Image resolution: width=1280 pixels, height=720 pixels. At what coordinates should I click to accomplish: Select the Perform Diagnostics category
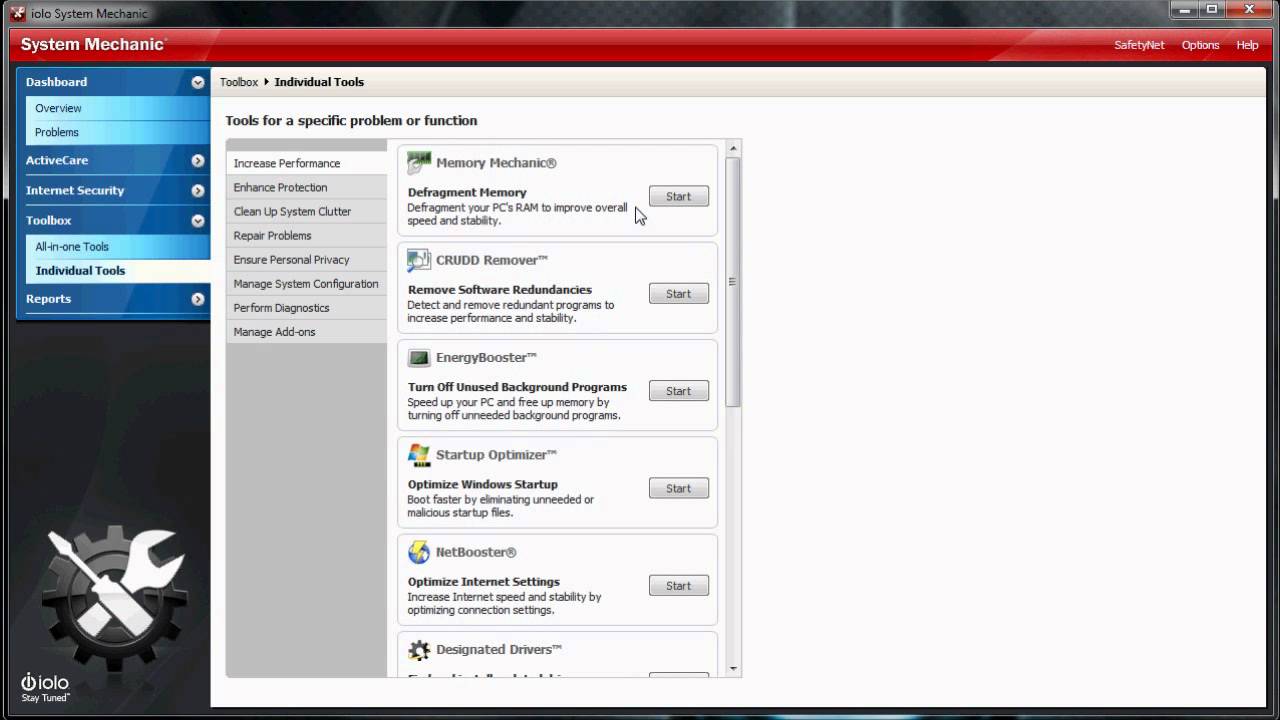pos(306,307)
